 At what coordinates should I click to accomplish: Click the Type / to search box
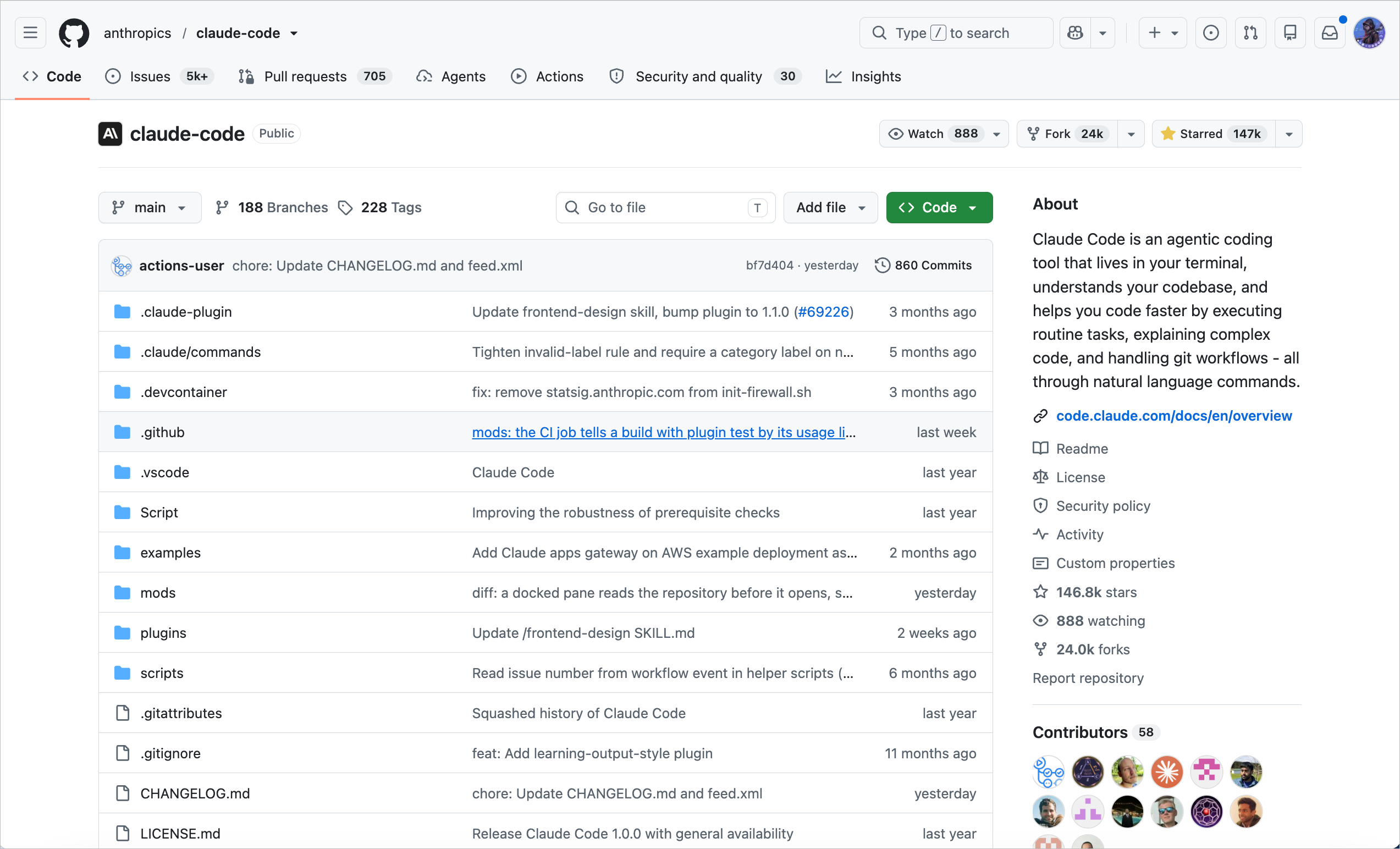956,33
